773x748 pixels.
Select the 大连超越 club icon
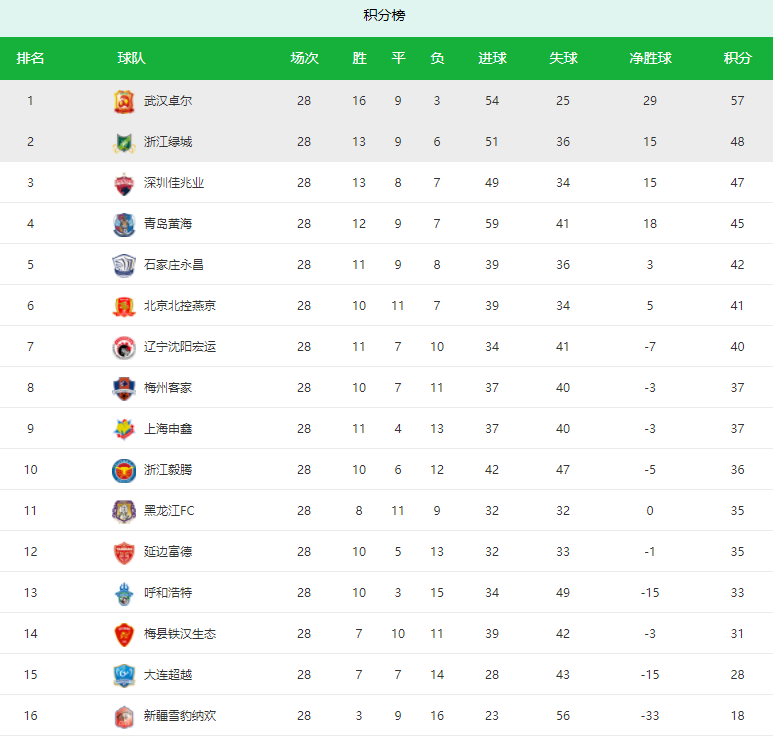[x=124, y=675]
